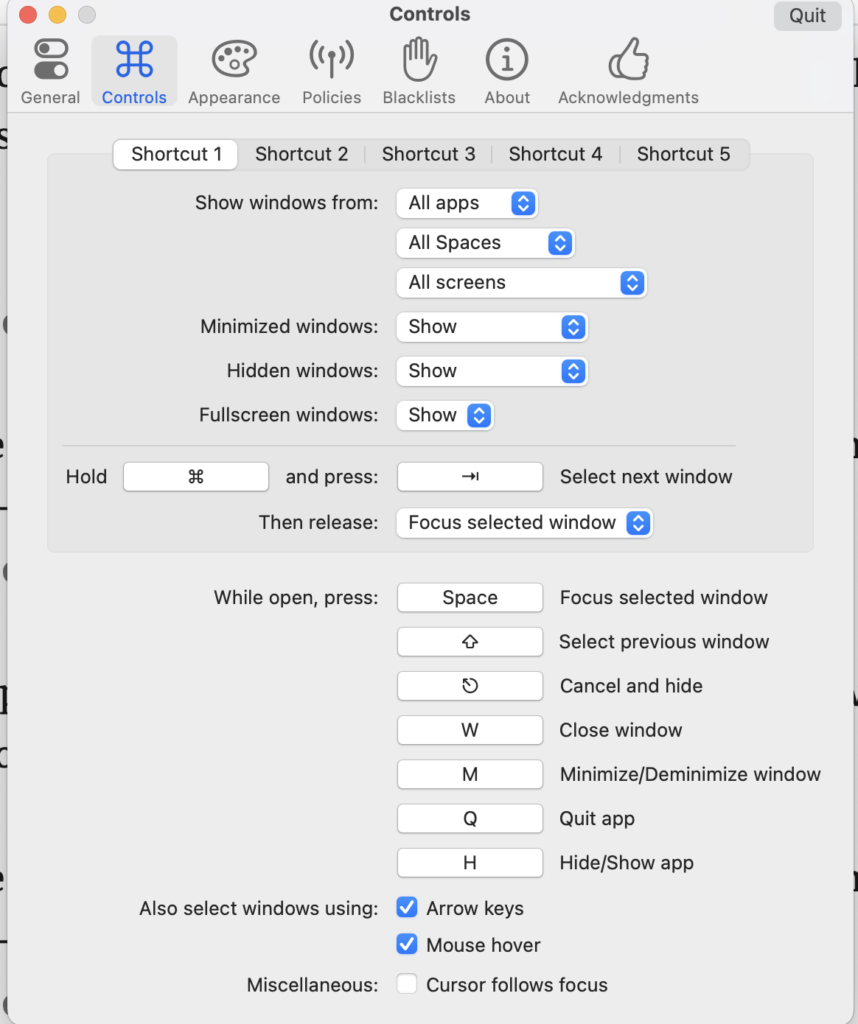The image size is (858, 1024).
Task: Click the Space shortcut field
Action: pyautogui.click(x=470, y=598)
